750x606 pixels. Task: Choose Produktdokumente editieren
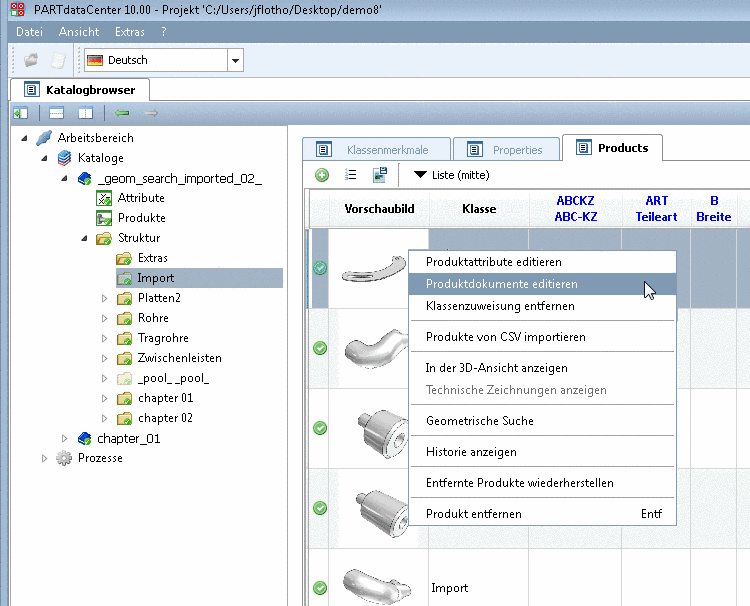pyautogui.click(x=542, y=284)
